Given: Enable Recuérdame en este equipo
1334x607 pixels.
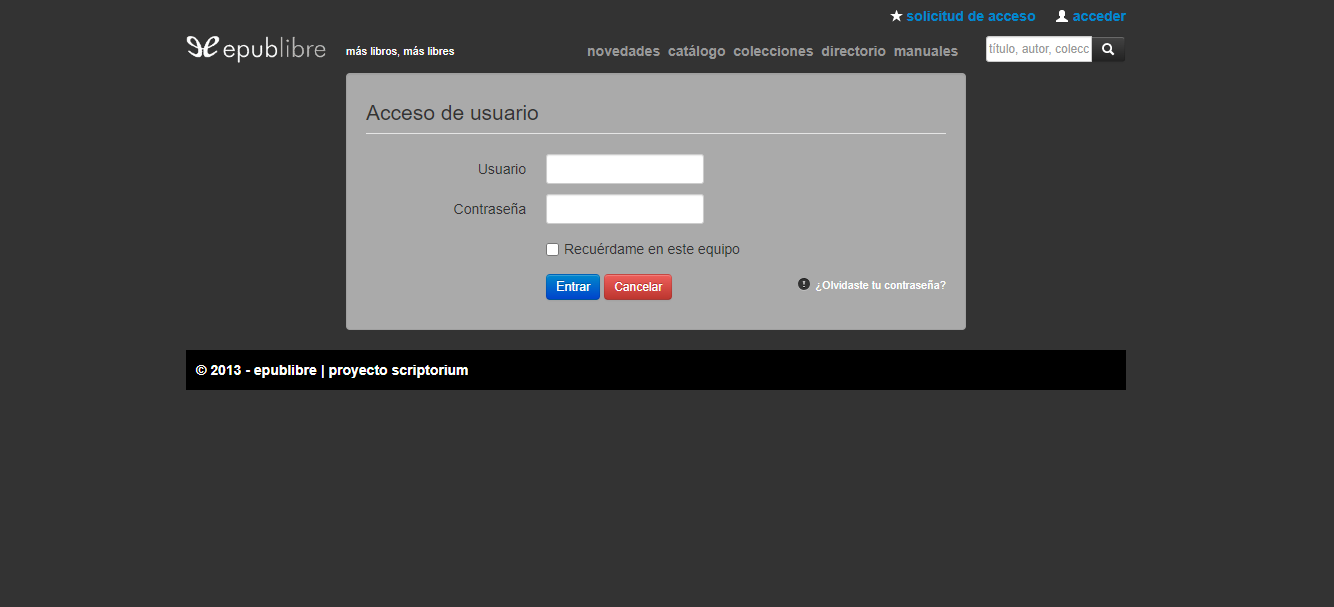Looking at the screenshot, I should (x=552, y=248).
